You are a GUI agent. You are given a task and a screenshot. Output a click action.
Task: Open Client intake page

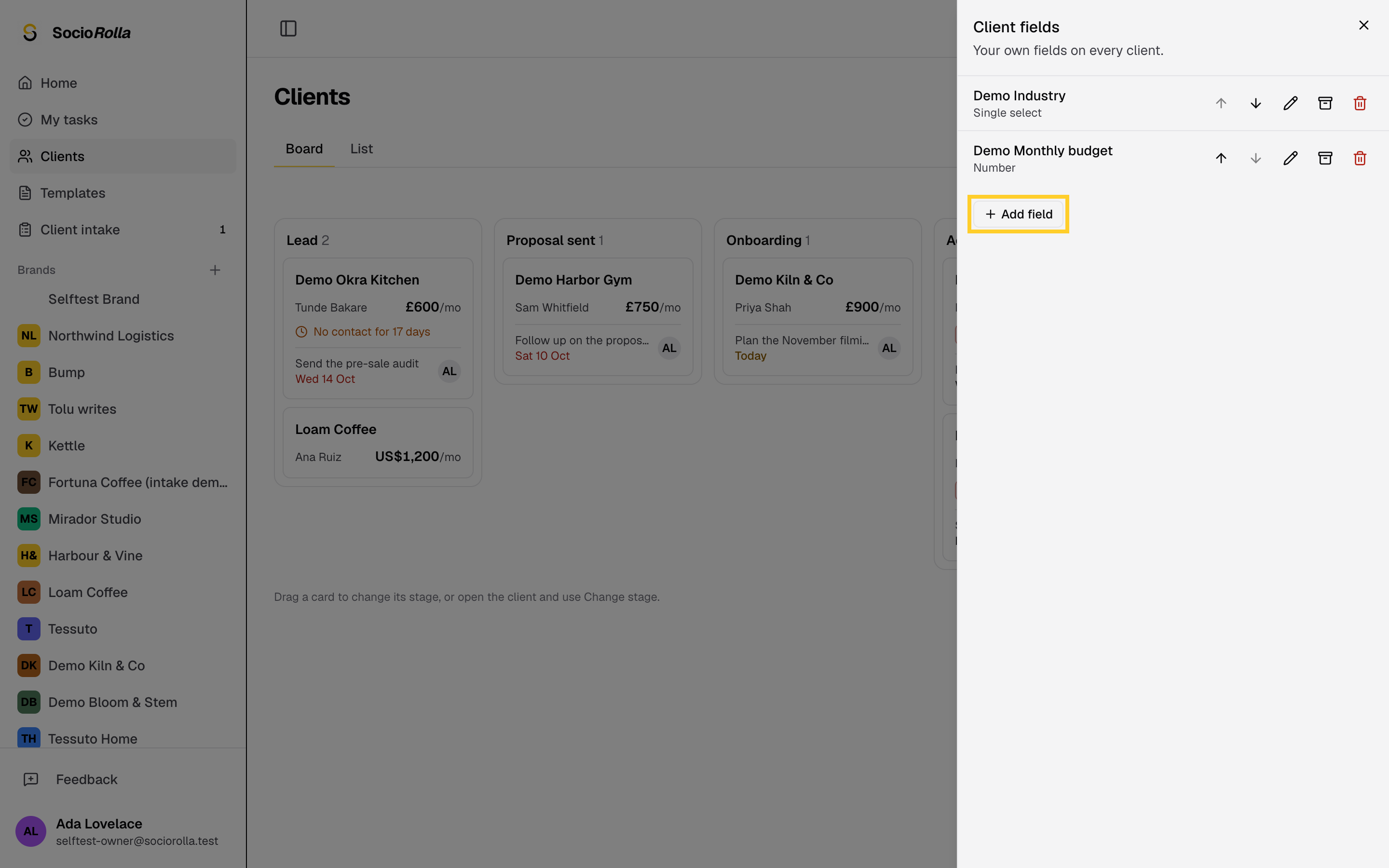click(x=123, y=230)
